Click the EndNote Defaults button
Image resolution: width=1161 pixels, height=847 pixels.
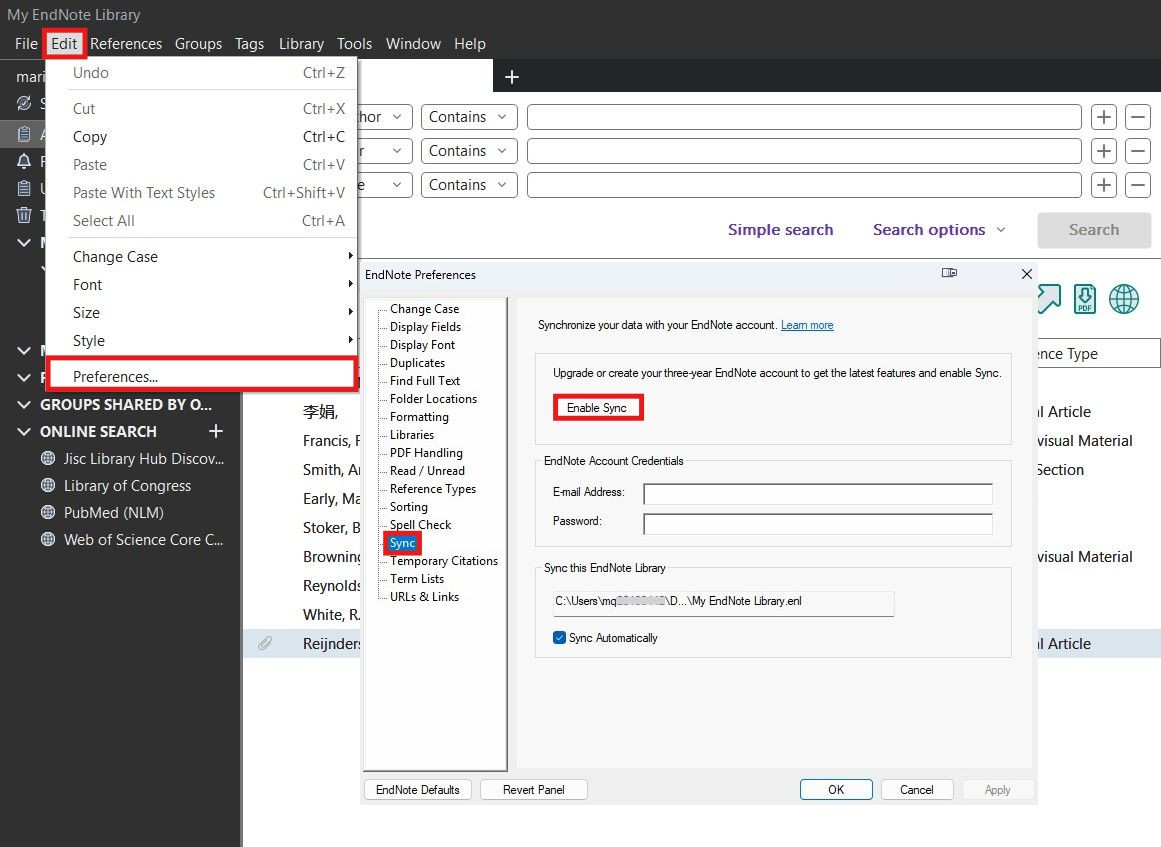pyautogui.click(x=418, y=789)
